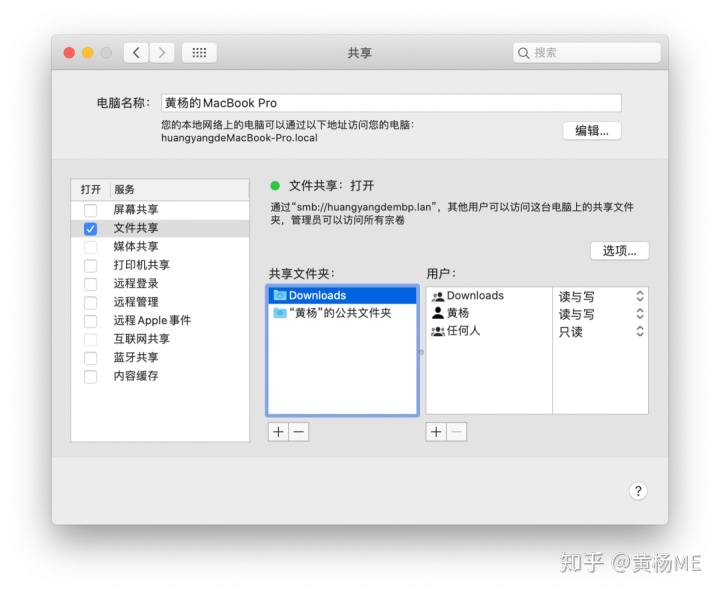Enable 蓝牙共享 checkbox
The width and height of the screenshot is (720, 593).
coord(90,358)
